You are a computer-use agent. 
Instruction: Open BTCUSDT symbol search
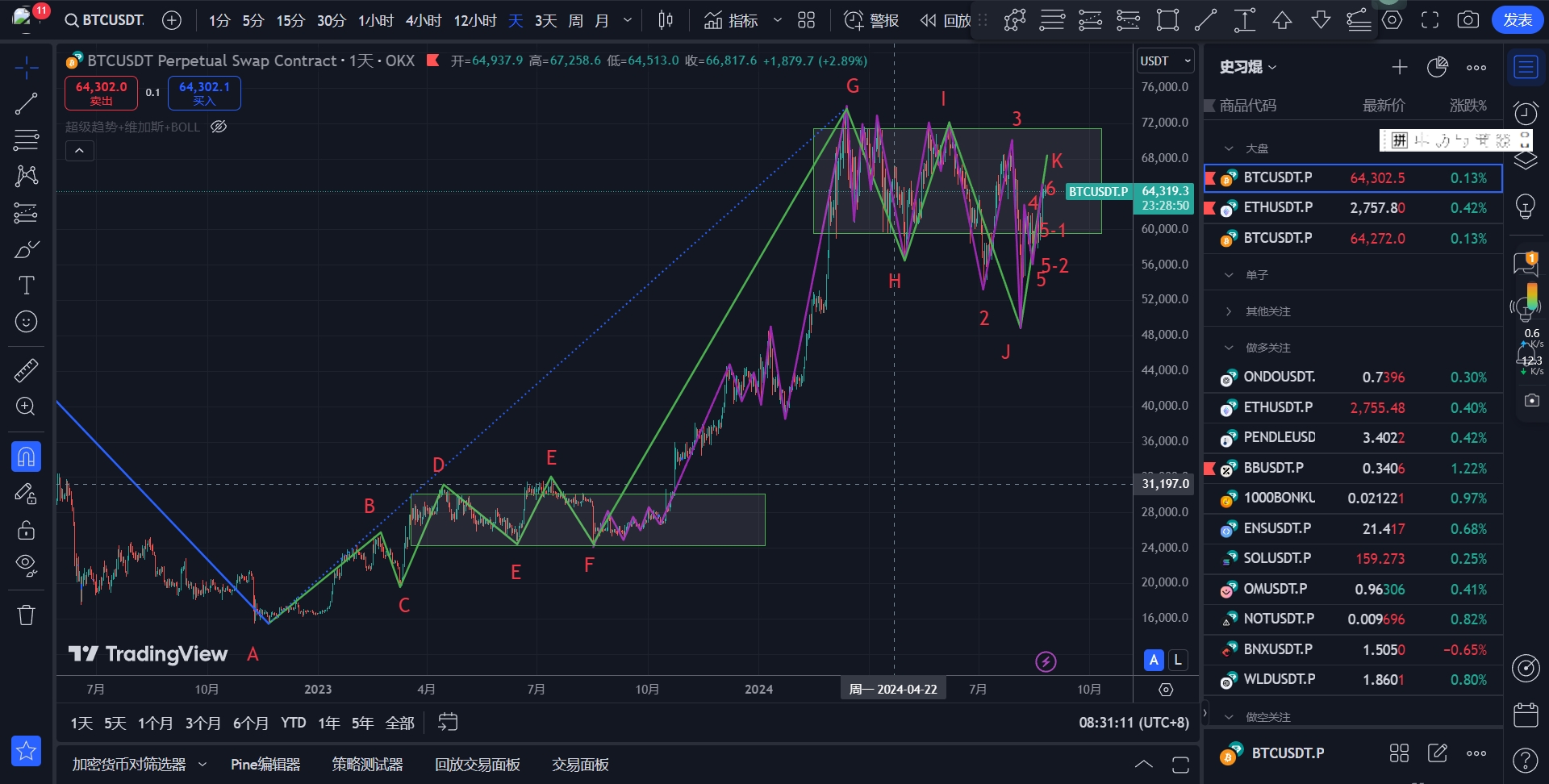(105, 20)
